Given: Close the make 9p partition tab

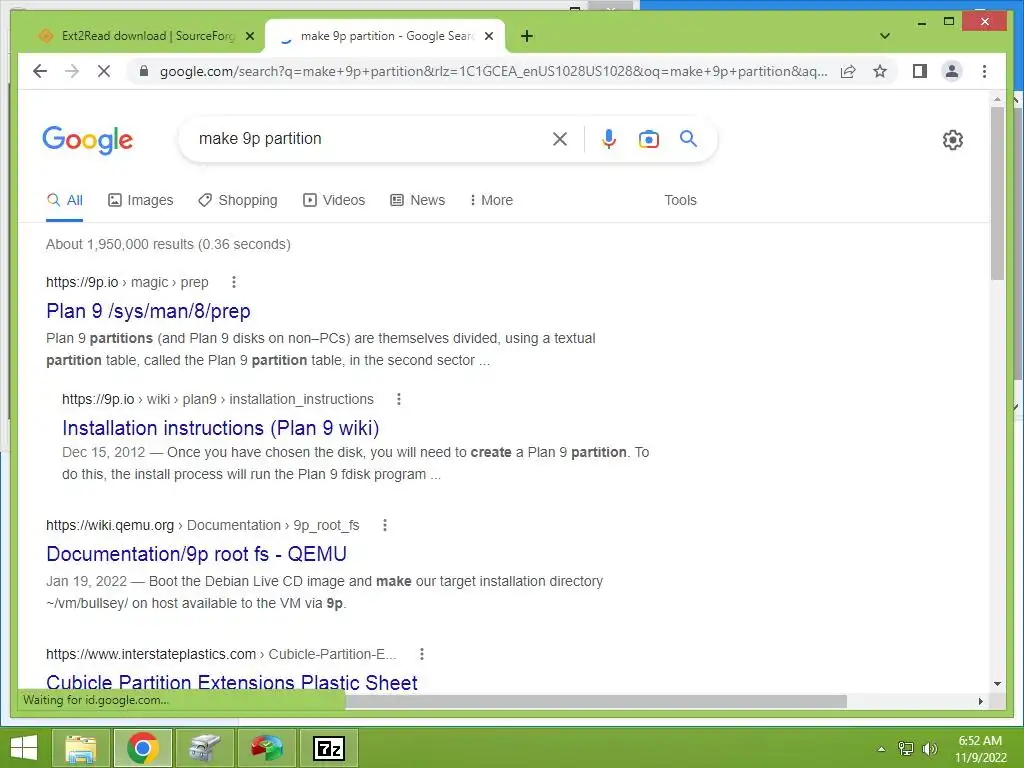Looking at the screenshot, I should 488,37.
